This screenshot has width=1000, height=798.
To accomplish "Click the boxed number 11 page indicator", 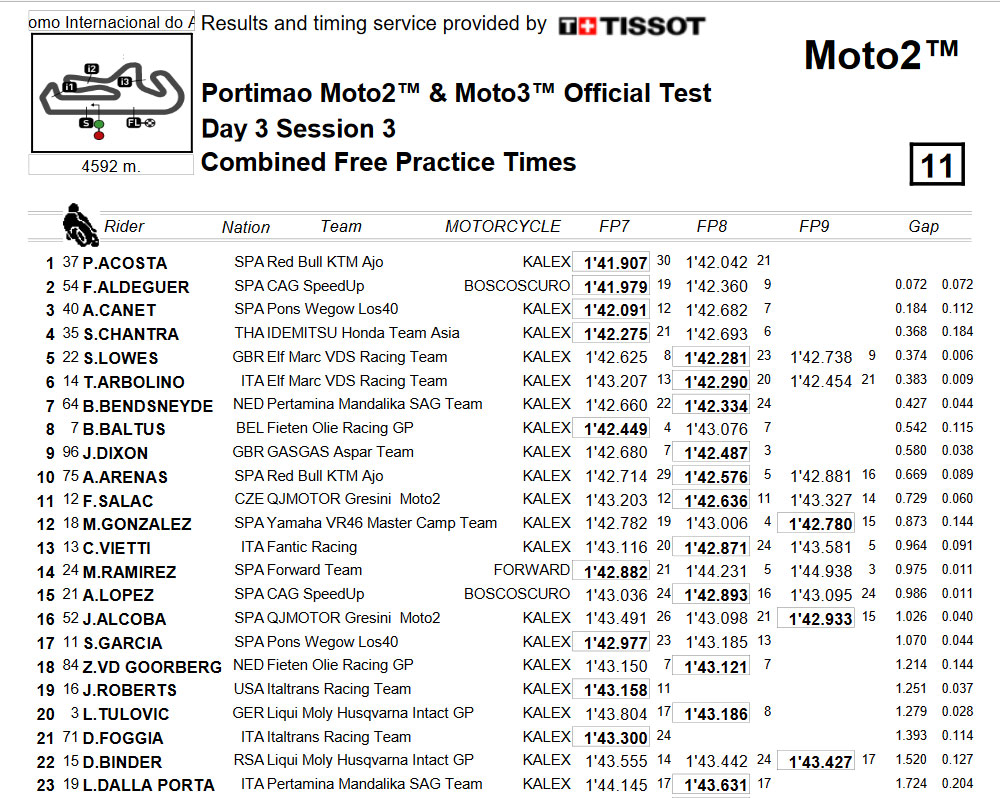I will [937, 165].
